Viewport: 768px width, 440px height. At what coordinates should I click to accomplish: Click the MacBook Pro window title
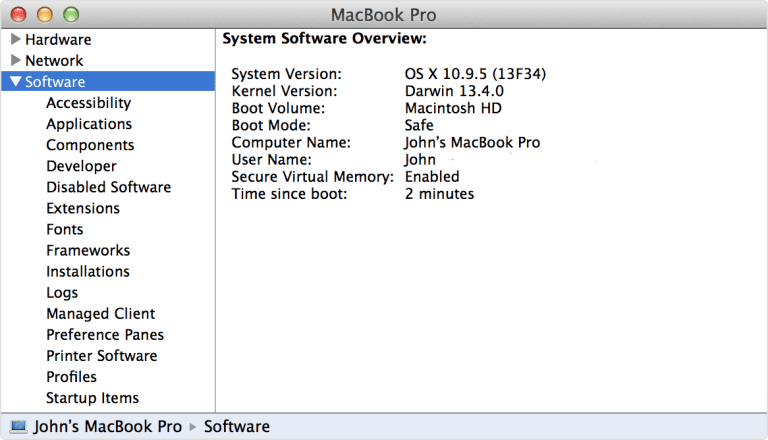coord(384,15)
